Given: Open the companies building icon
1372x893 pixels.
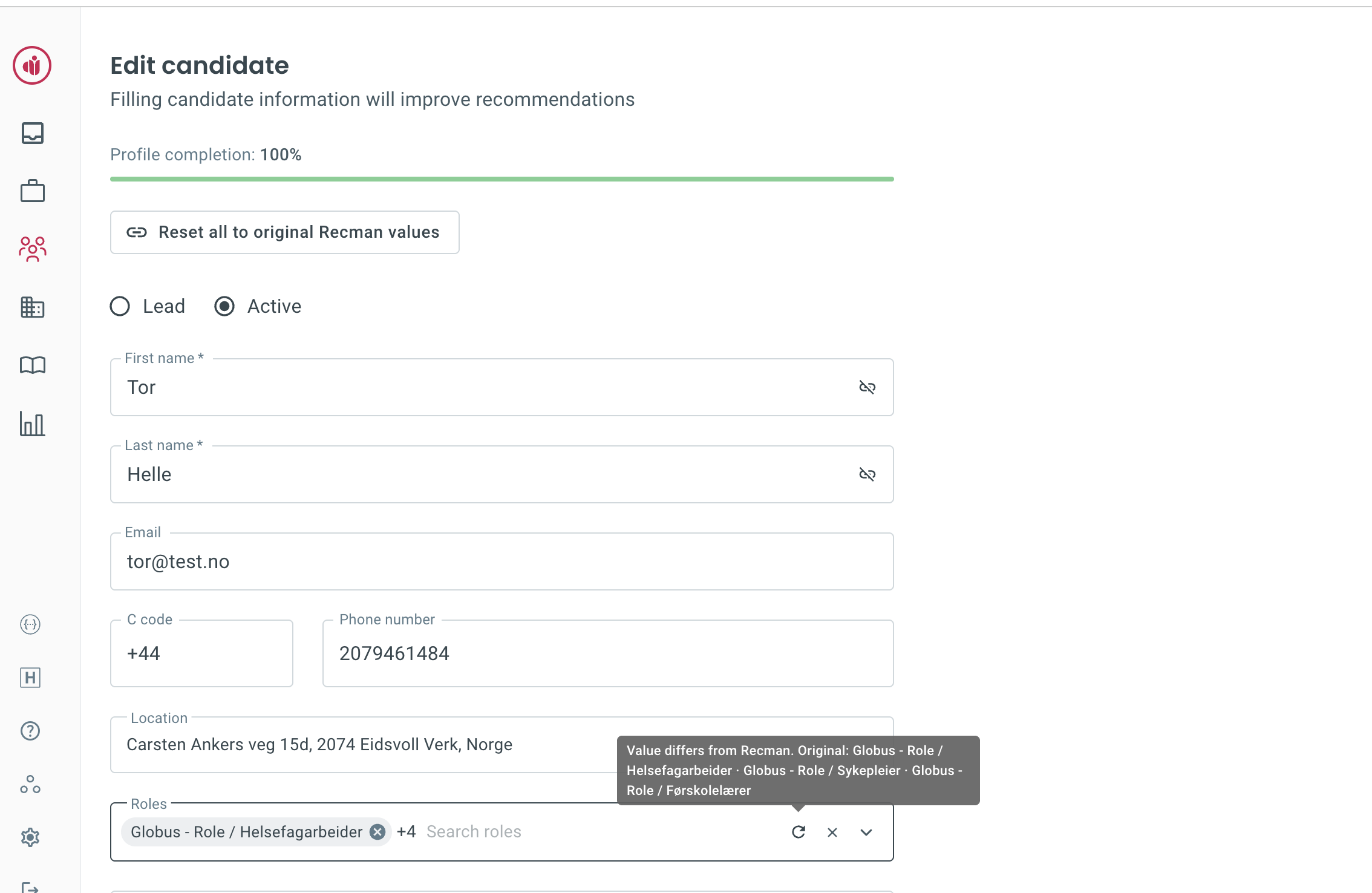Looking at the screenshot, I should pos(32,307).
